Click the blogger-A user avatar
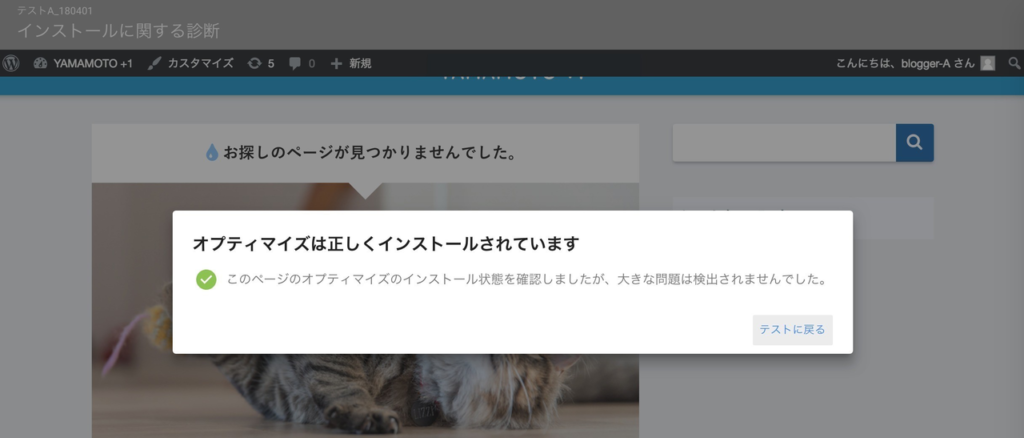The height and width of the screenshot is (438, 1024). [988, 63]
